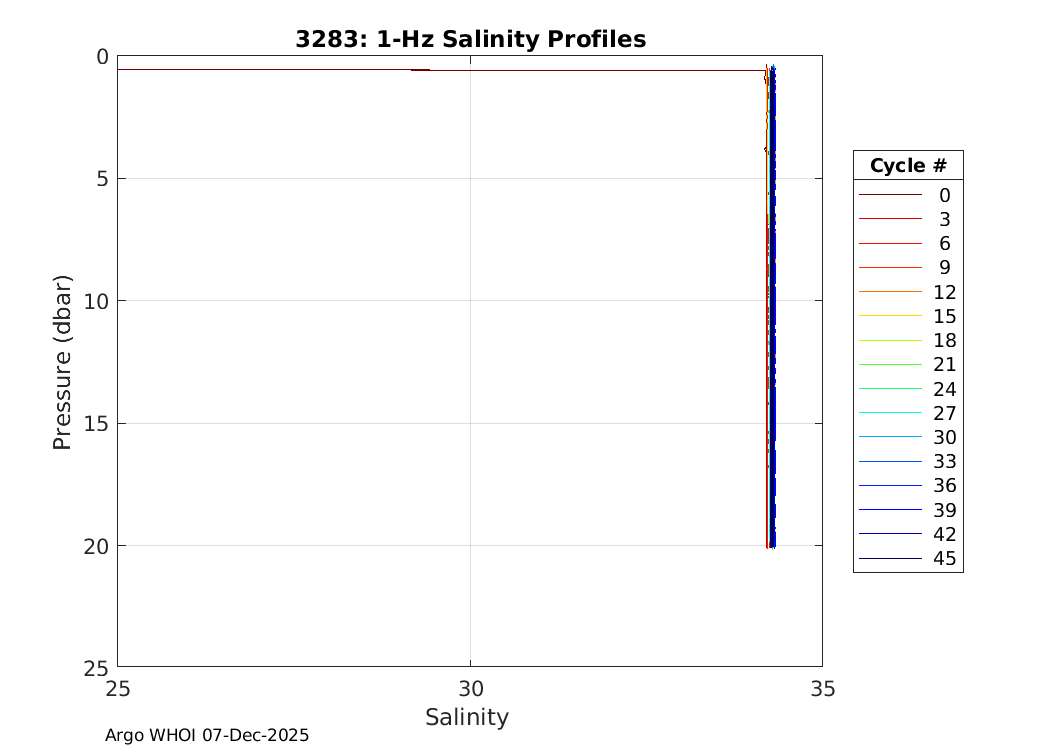
Task: Select the y-axis tick label 20
Action: (94, 546)
